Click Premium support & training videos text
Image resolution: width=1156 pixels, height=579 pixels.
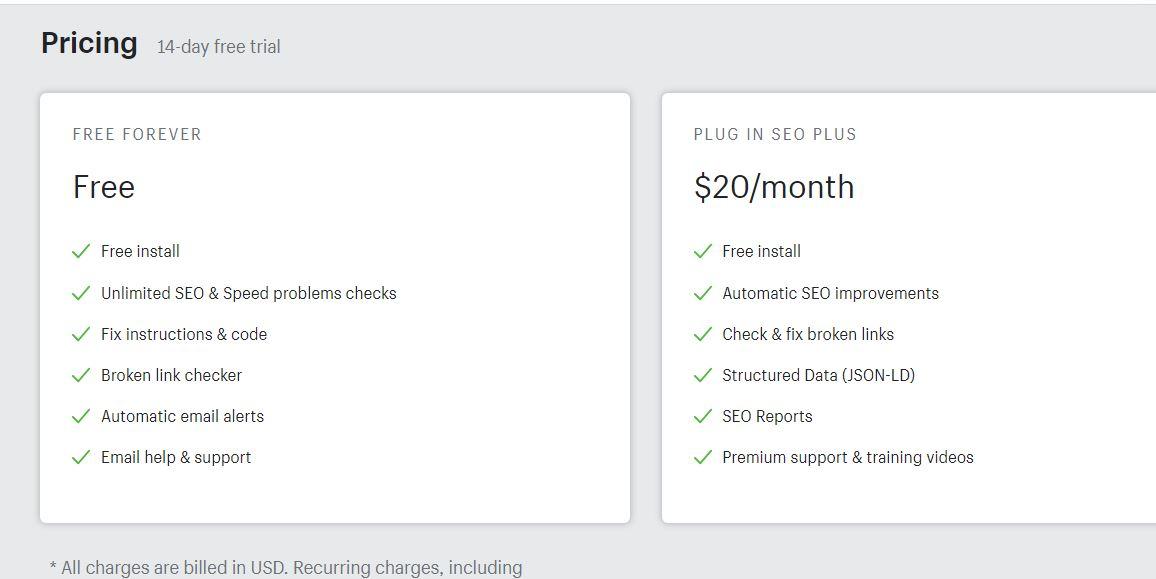[848, 457]
